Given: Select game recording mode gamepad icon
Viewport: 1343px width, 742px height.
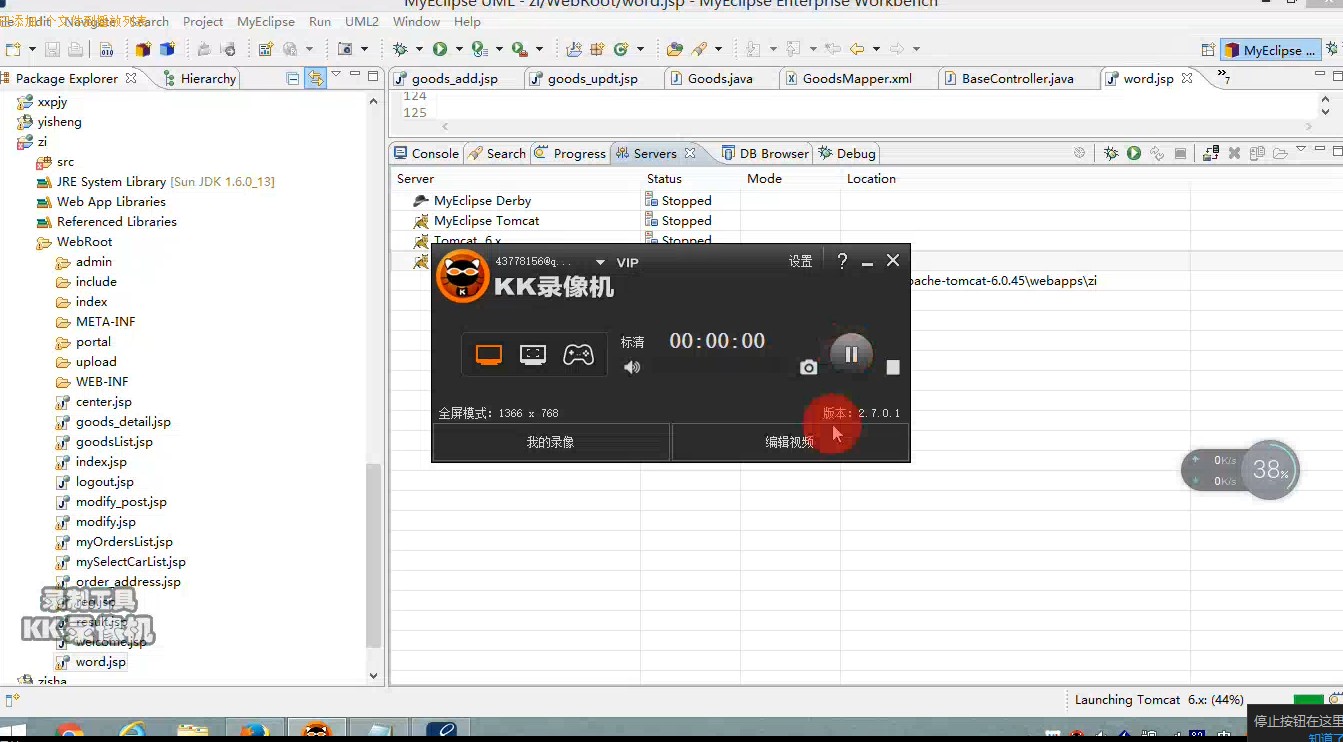Looking at the screenshot, I should coord(578,355).
